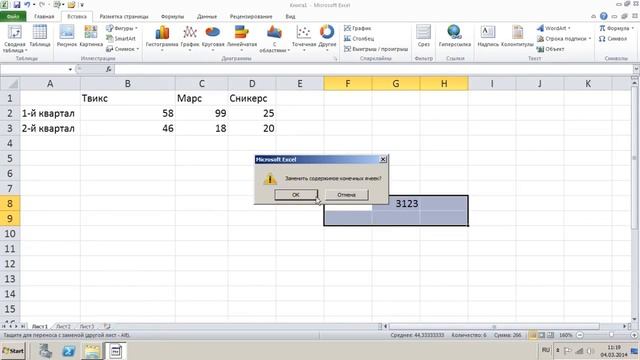Insert a Линейчатая bar chart
This screenshot has height=360, width=640.
(x=242, y=38)
